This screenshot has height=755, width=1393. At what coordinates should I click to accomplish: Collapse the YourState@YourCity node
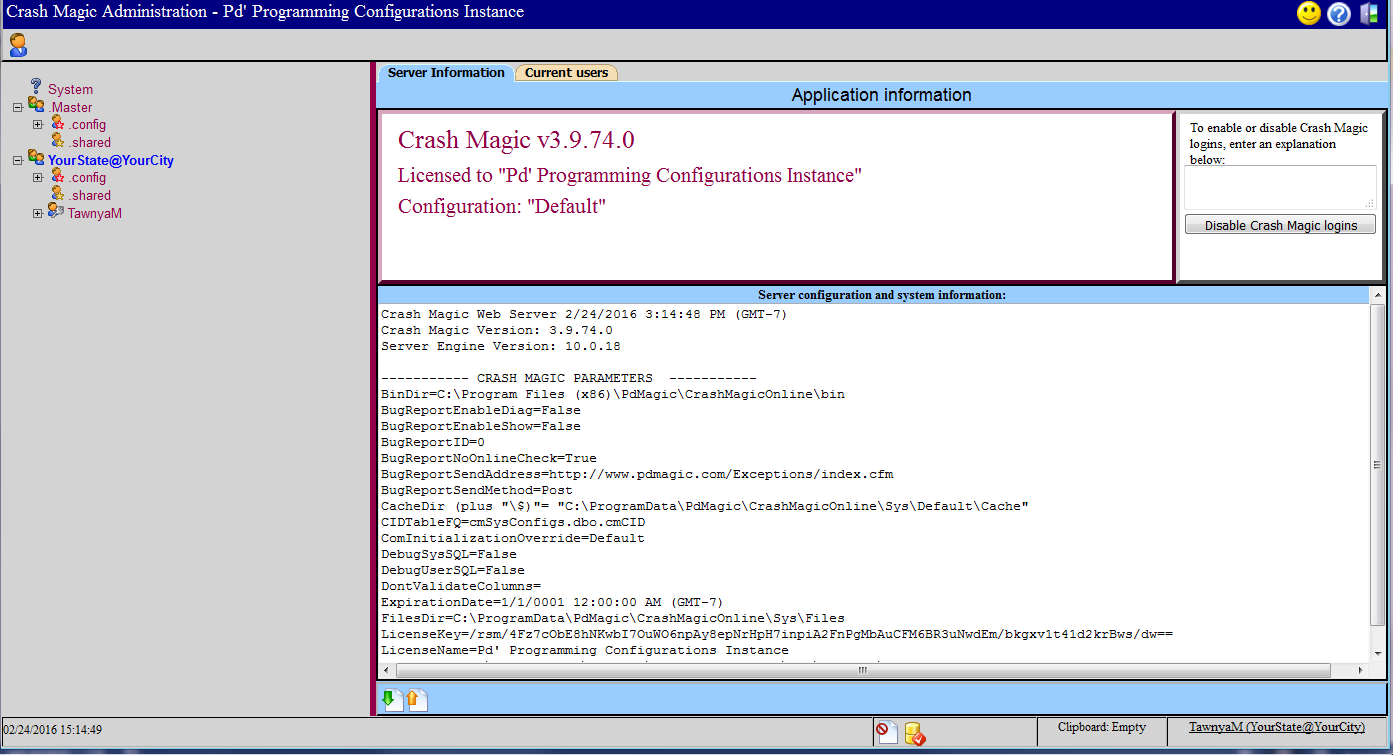coord(17,160)
